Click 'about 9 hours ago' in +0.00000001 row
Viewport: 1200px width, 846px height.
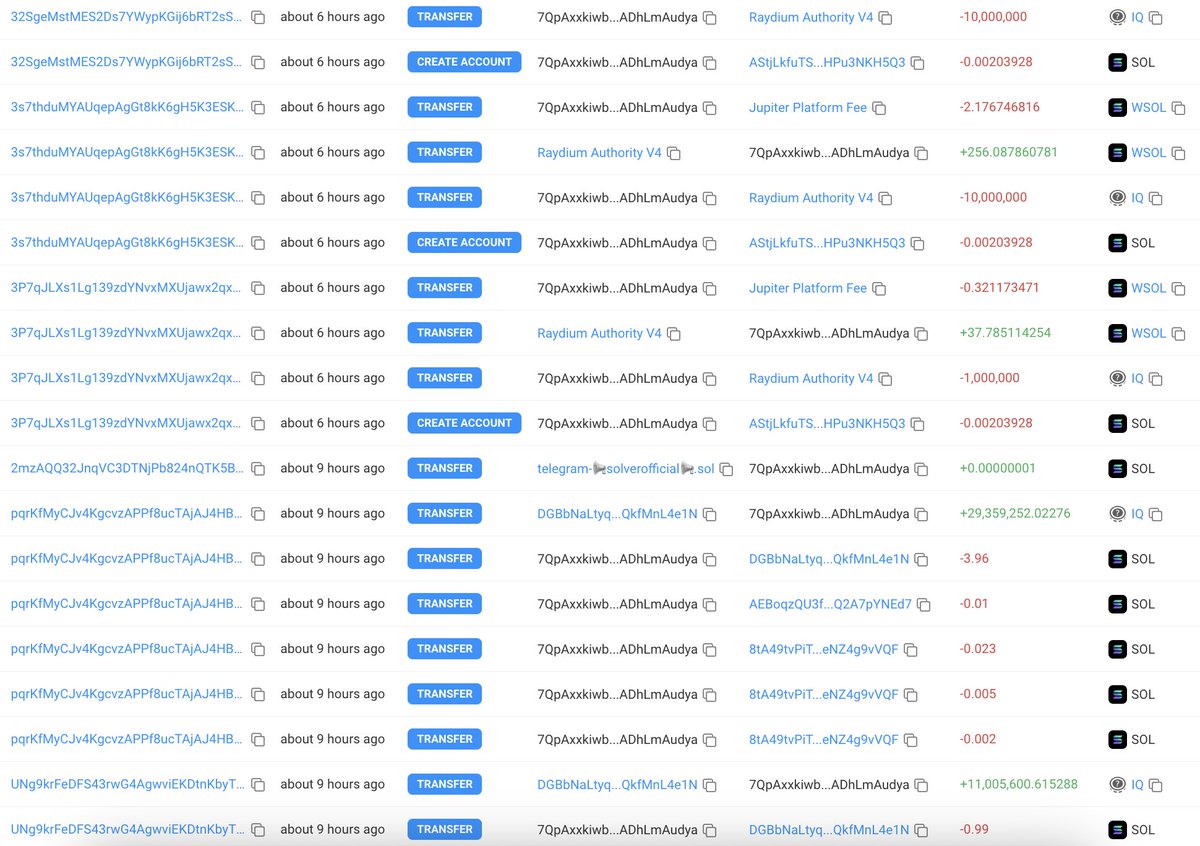[x=332, y=468]
